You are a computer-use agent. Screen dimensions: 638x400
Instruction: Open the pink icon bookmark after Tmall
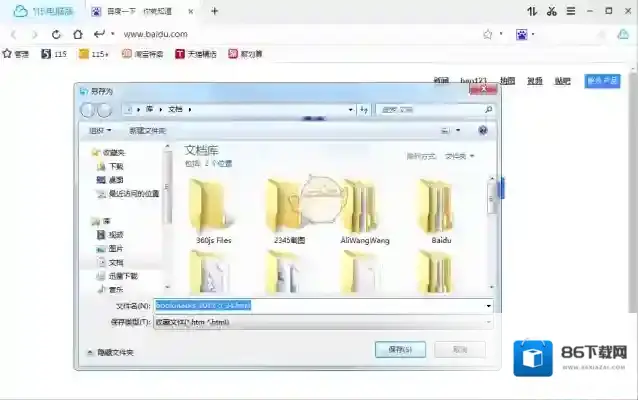(245, 54)
